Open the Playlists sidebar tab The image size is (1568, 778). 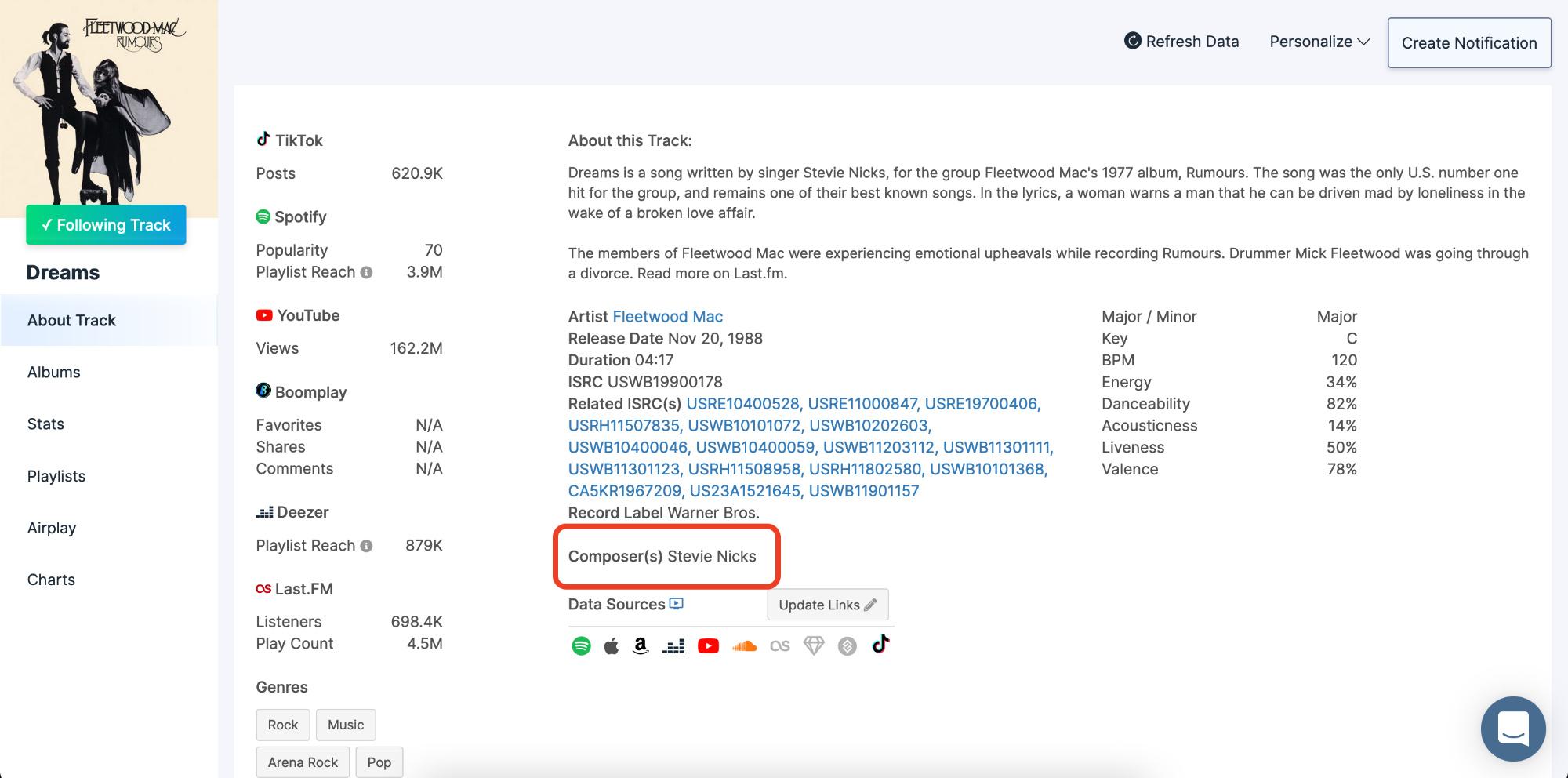point(109,476)
